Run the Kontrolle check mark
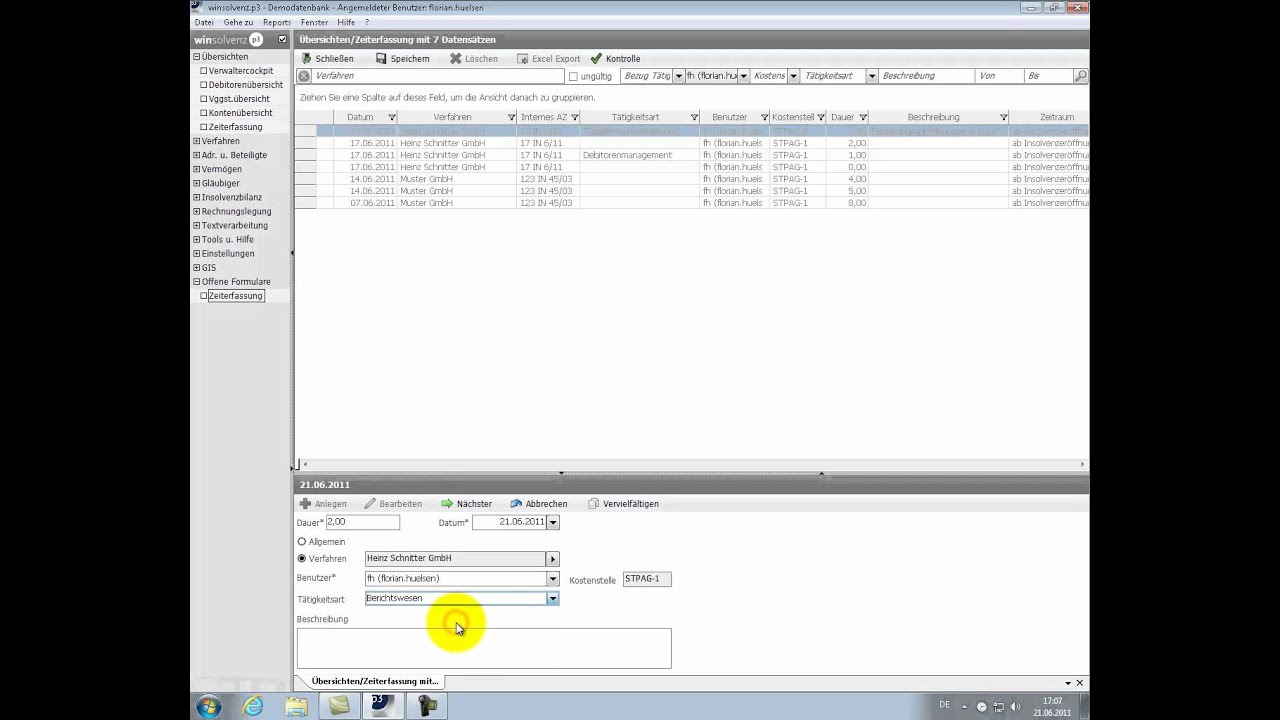Image resolution: width=1280 pixels, height=720 pixels. (596, 59)
